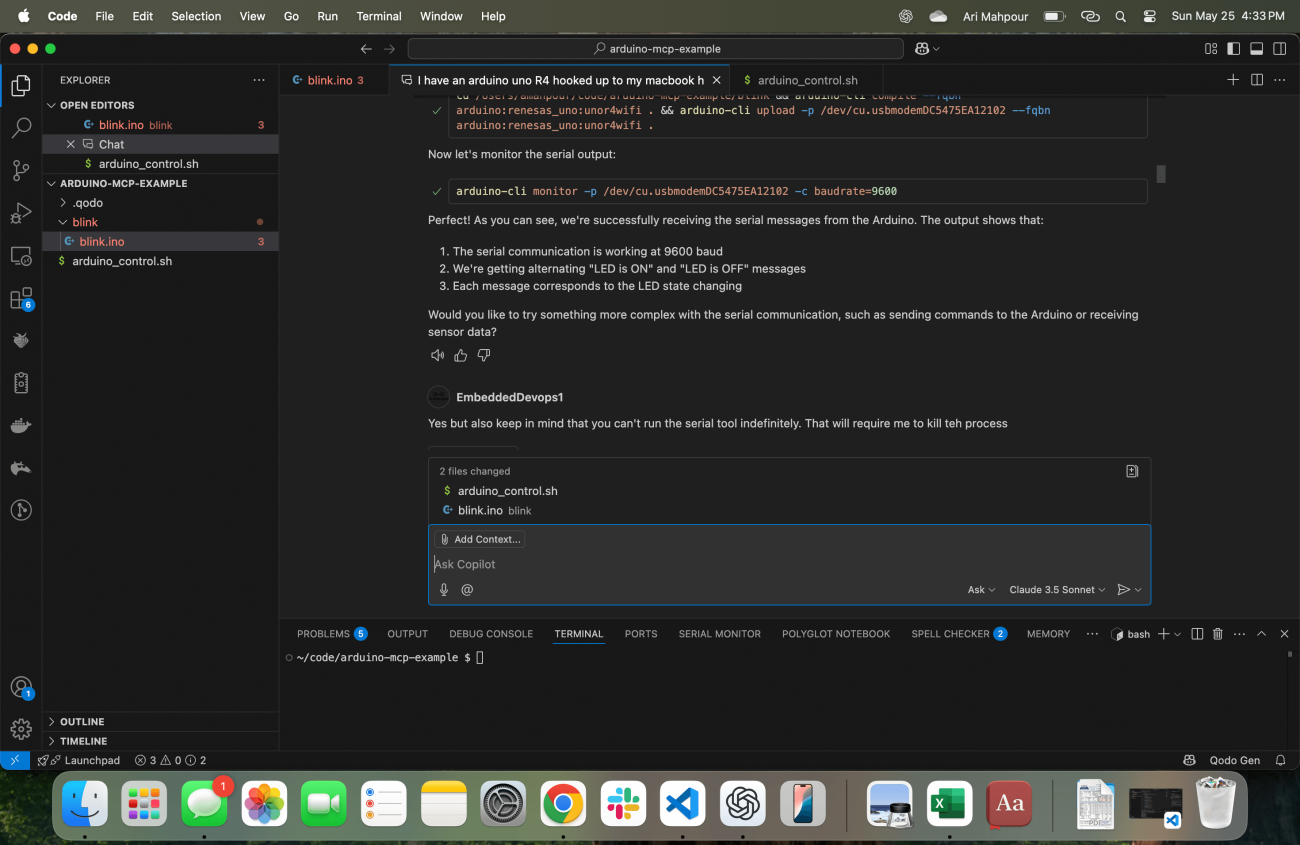Open the Remote Explorer view

point(21,256)
